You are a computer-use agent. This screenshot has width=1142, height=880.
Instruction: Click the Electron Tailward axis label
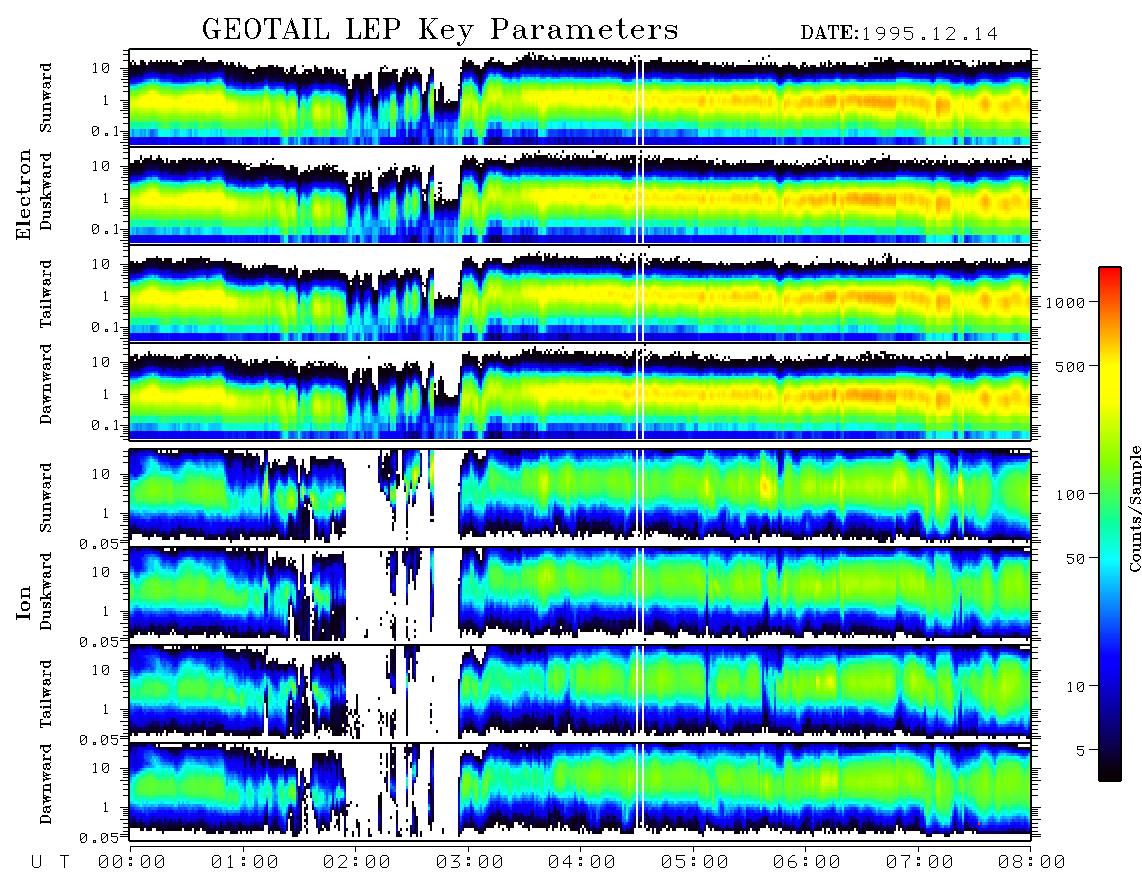coord(46,294)
